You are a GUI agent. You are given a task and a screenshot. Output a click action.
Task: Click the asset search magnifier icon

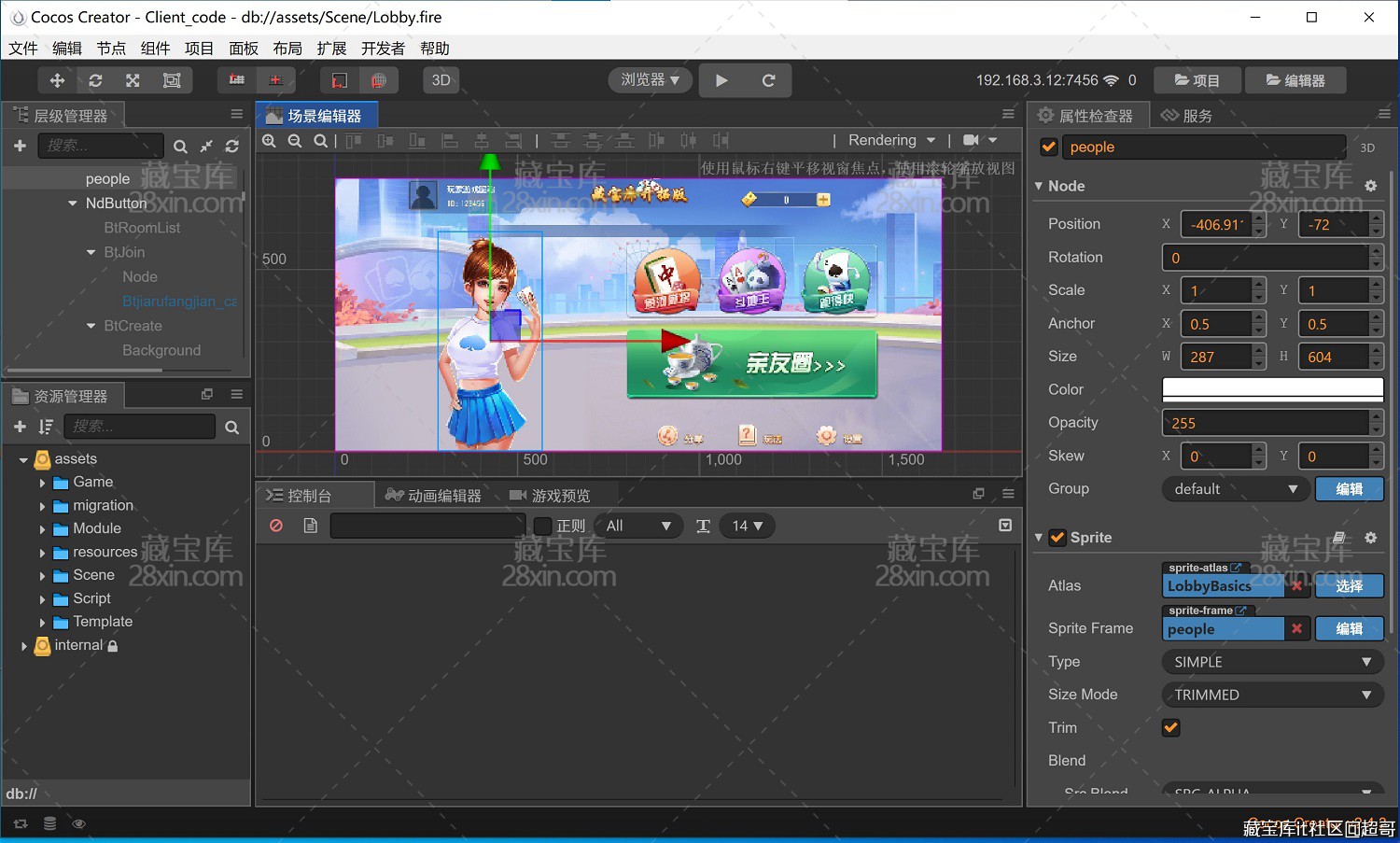231,427
